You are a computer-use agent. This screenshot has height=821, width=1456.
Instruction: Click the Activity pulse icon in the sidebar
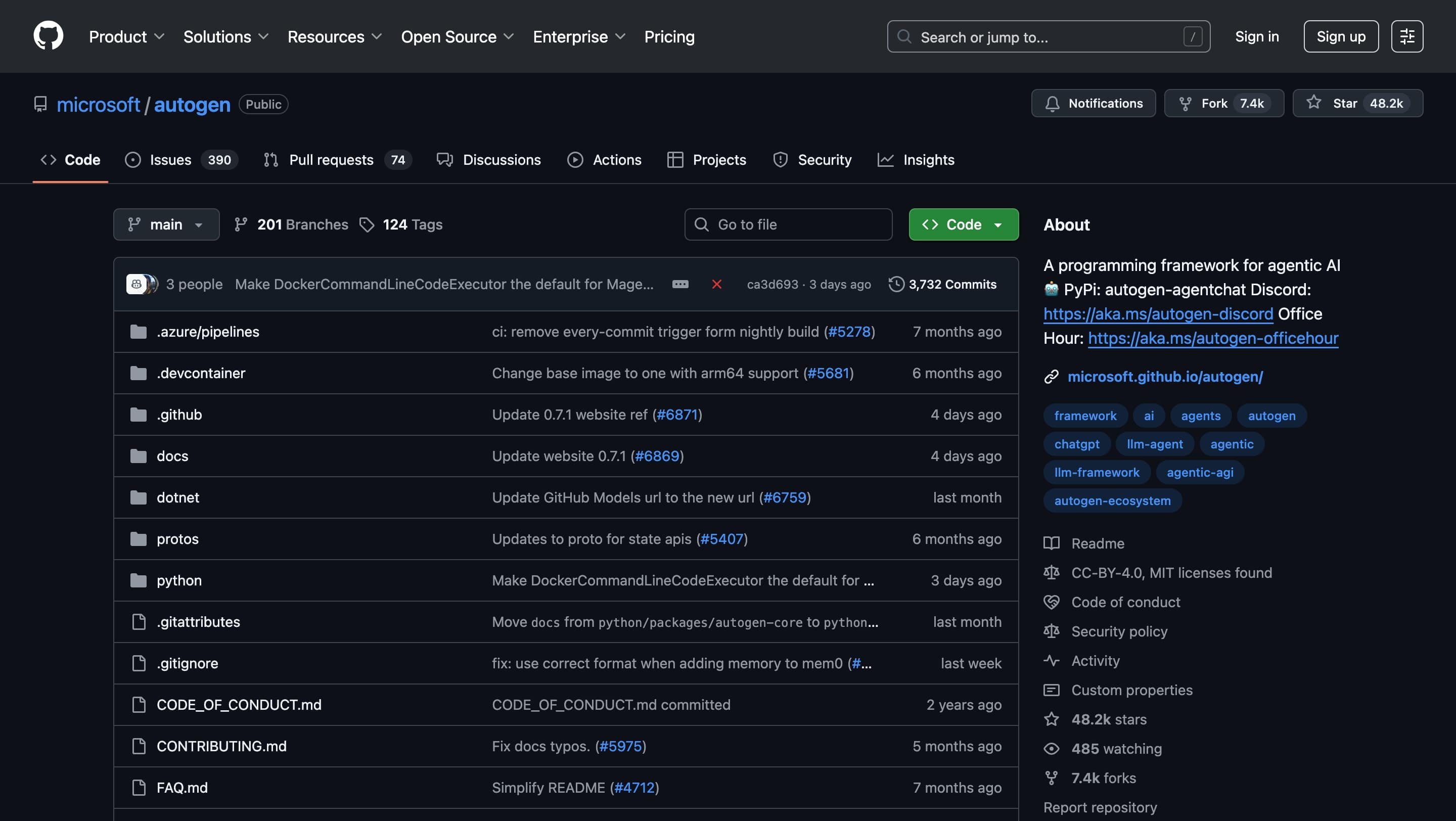pyautogui.click(x=1052, y=661)
